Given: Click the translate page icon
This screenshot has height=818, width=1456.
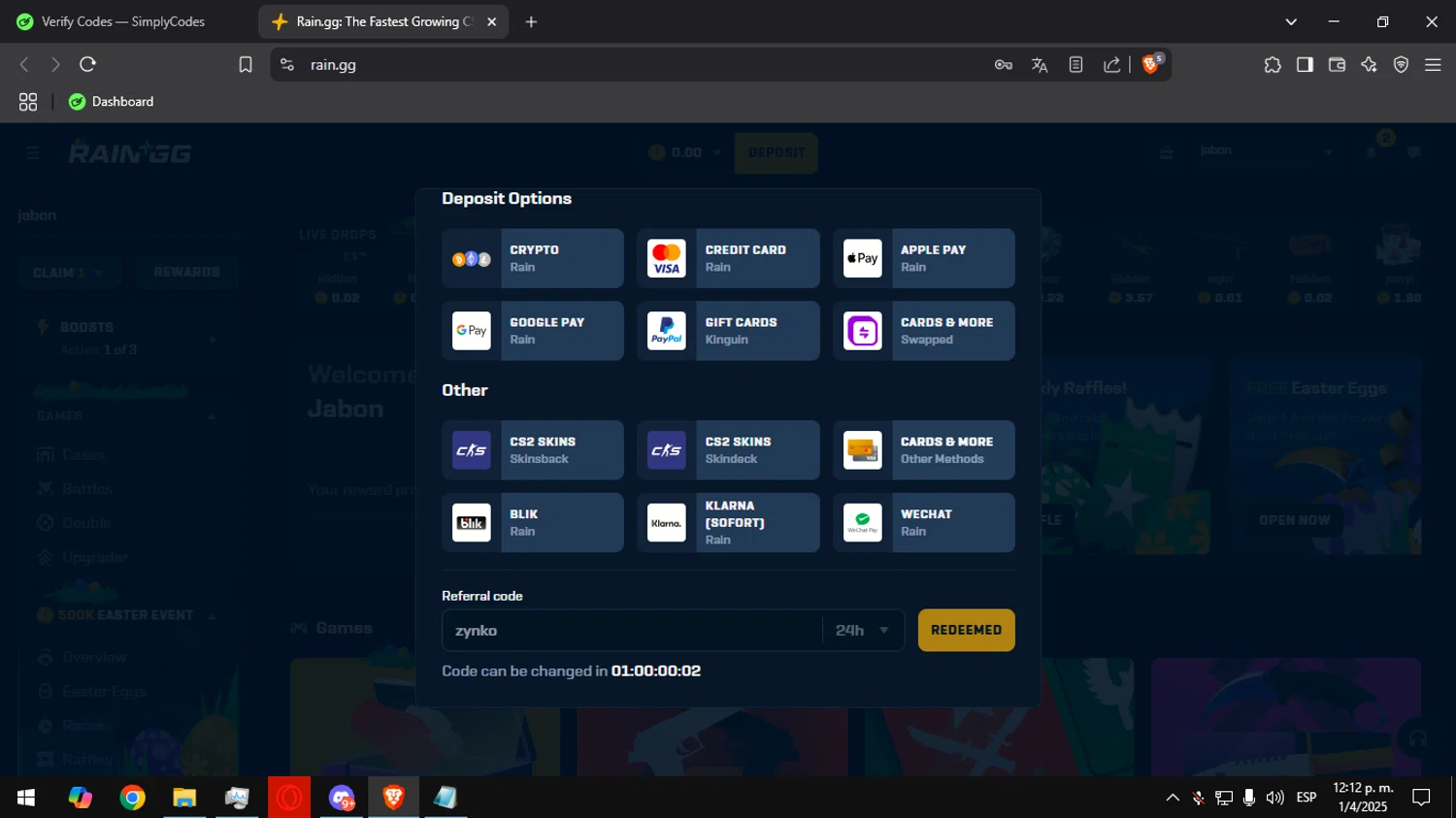Looking at the screenshot, I should click(x=1040, y=64).
